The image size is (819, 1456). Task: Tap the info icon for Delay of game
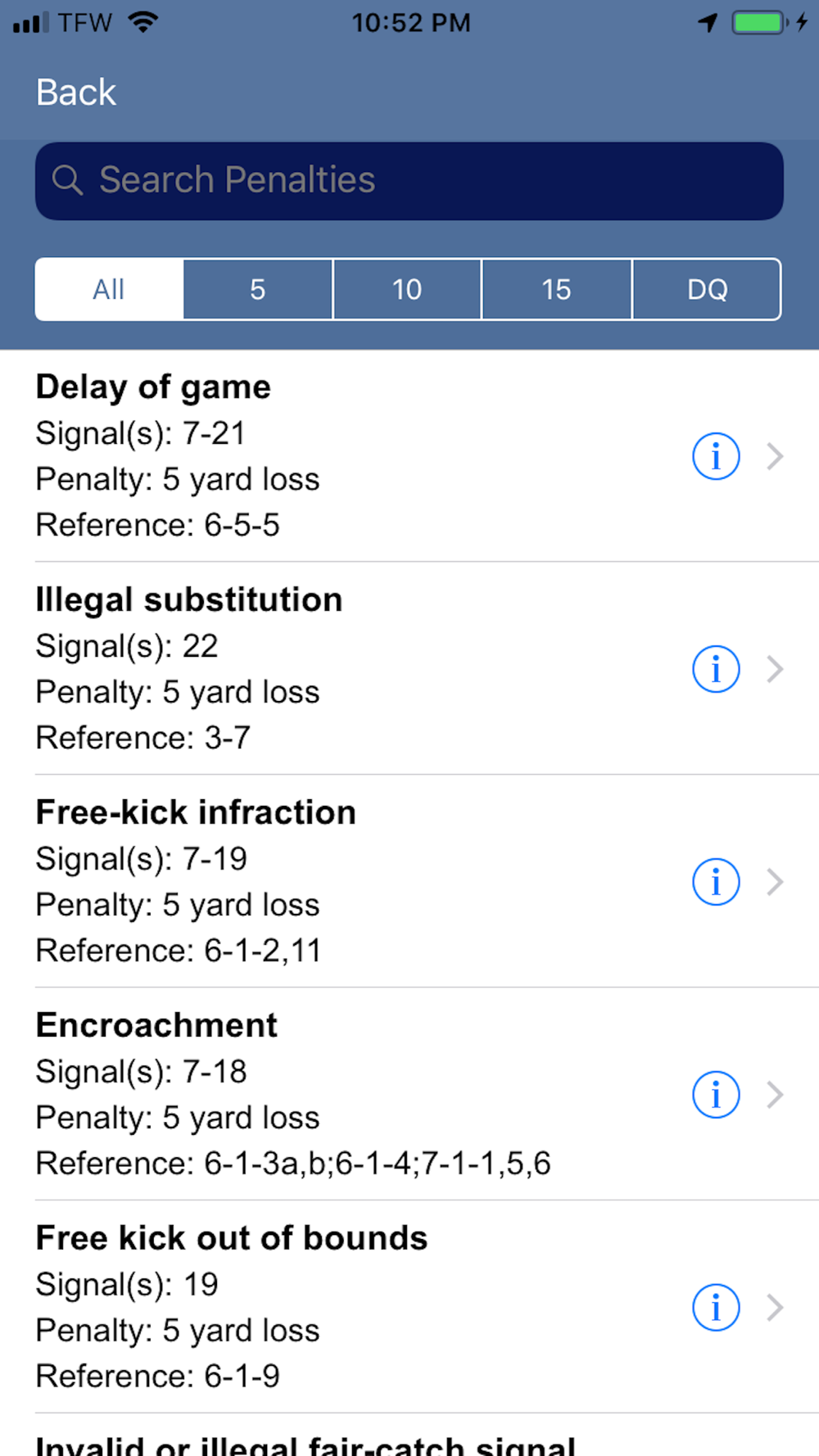click(716, 456)
